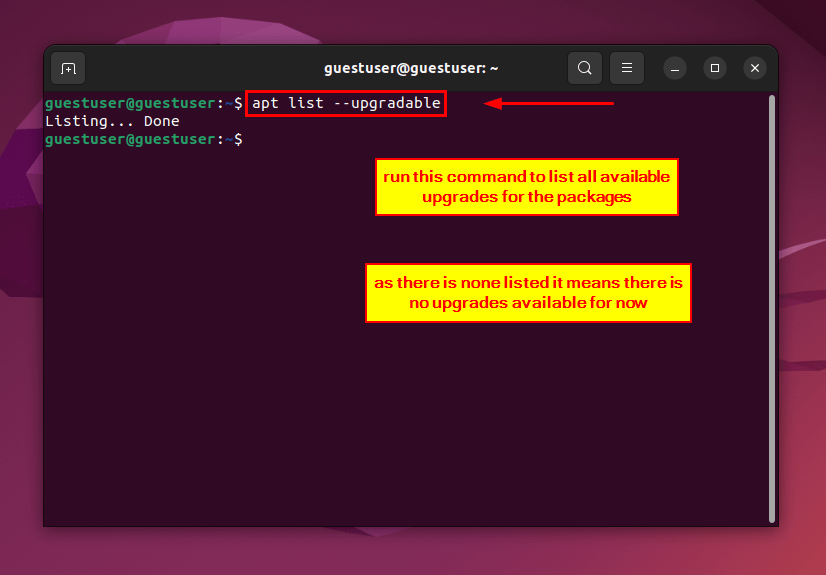Close the terminal window
Image resolution: width=826 pixels, height=575 pixels.
[755, 68]
